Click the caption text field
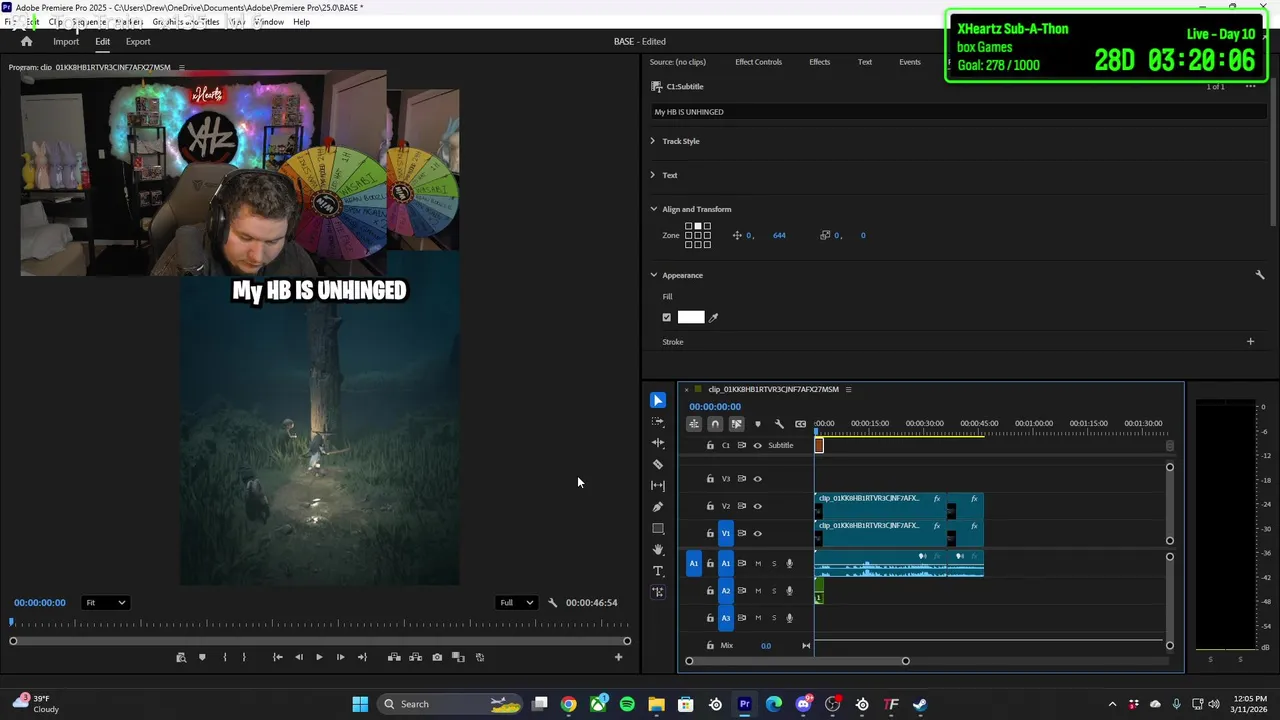1280x720 pixels. click(960, 112)
